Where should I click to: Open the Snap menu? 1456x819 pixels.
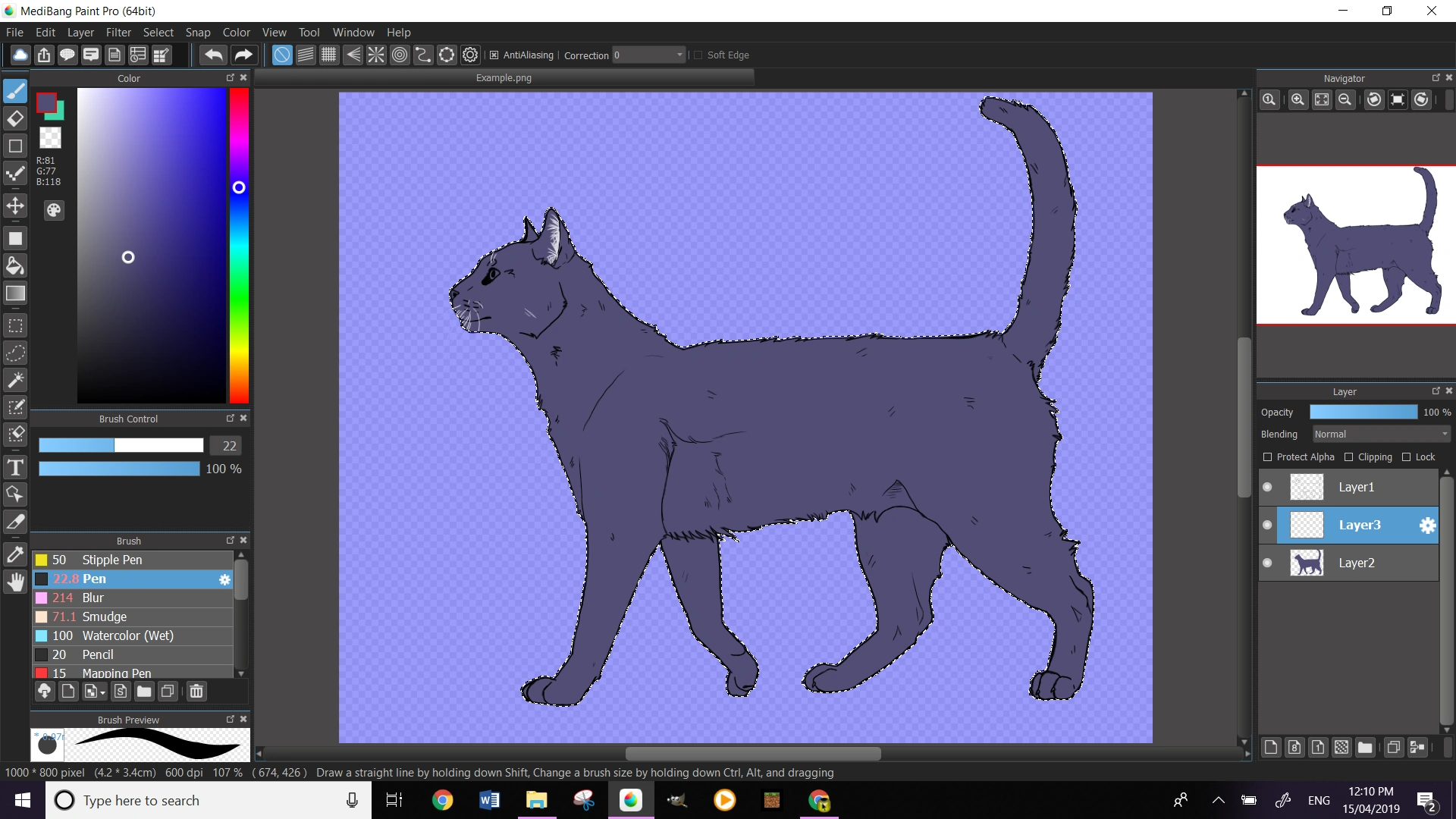pos(197,32)
